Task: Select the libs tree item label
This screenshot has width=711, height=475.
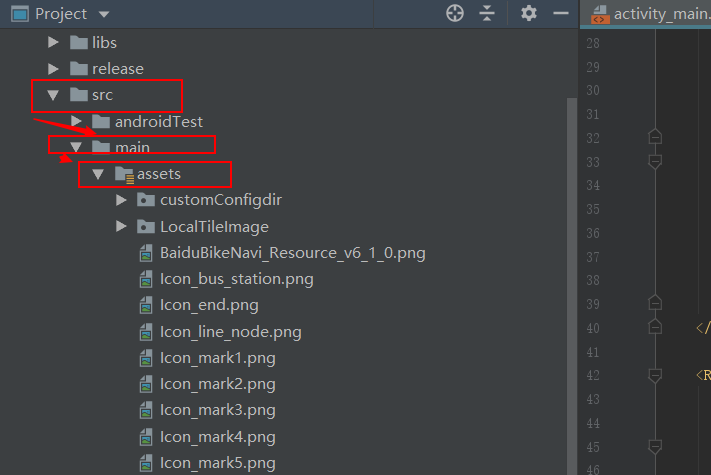Action: 104,43
